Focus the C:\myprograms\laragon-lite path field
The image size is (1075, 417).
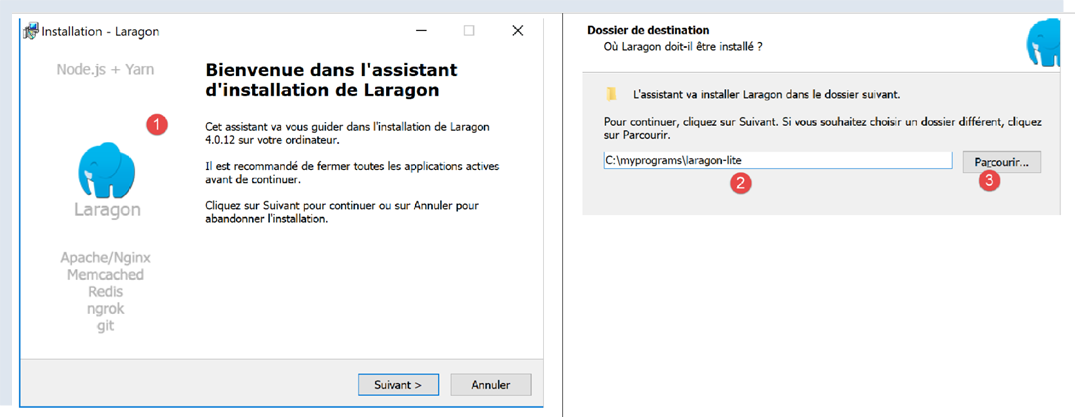tap(777, 161)
